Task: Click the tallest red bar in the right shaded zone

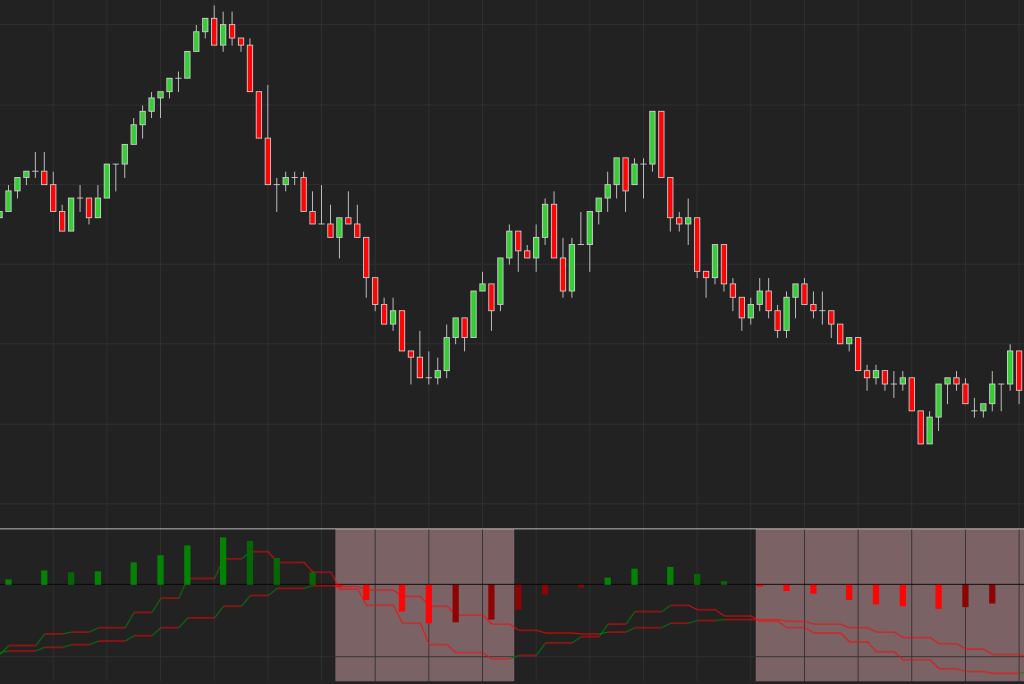Action: (x=938, y=596)
